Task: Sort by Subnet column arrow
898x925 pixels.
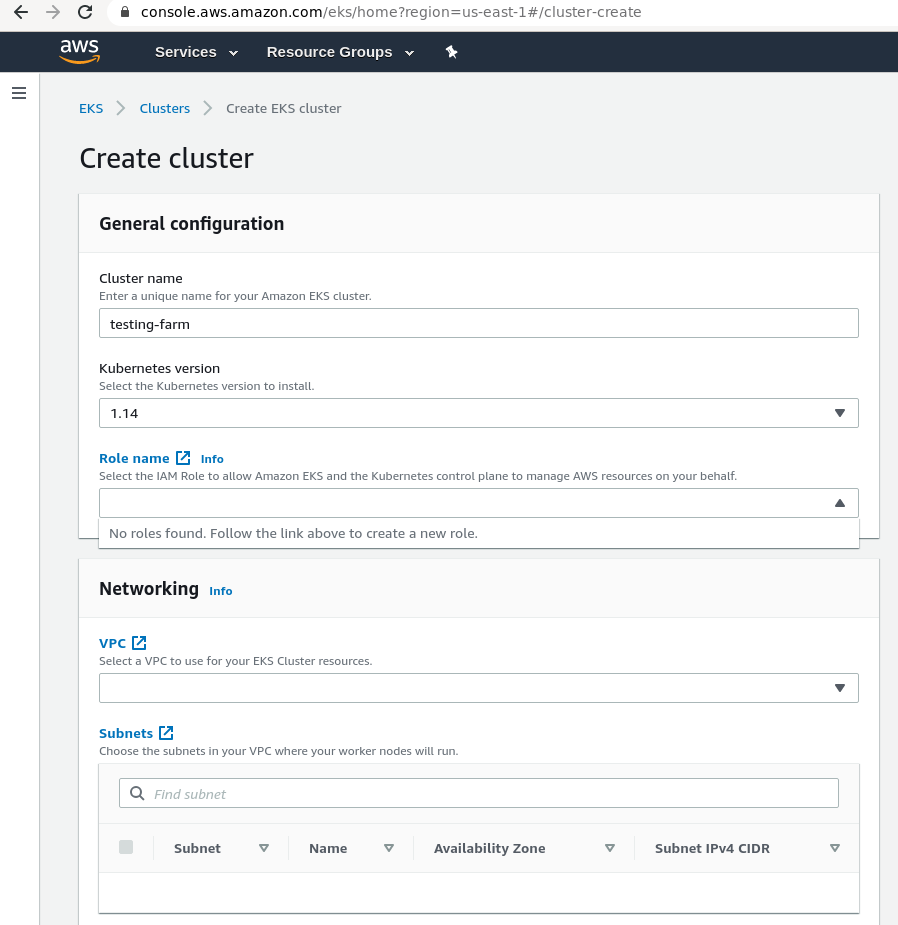Action: tap(264, 848)
